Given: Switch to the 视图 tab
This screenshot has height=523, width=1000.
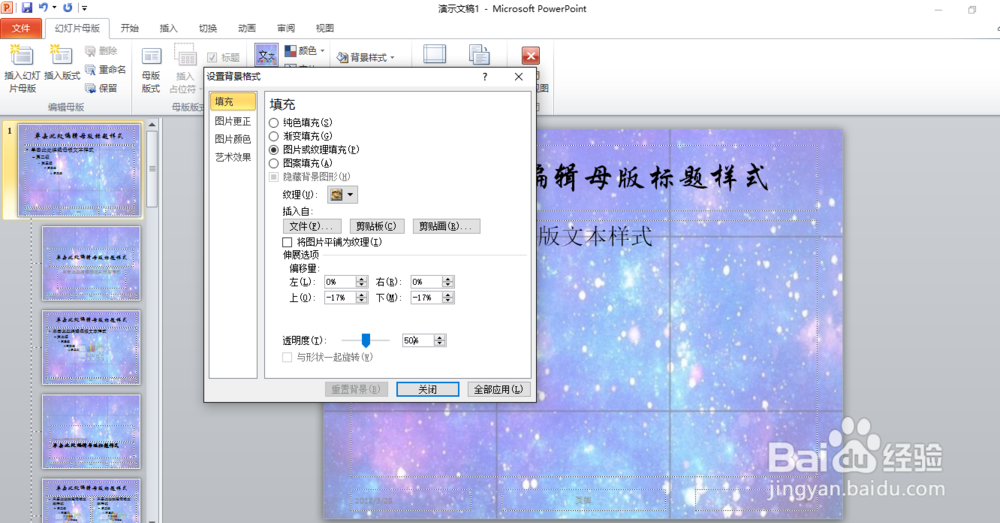Looking at the screenshot, I should (325, 28).
